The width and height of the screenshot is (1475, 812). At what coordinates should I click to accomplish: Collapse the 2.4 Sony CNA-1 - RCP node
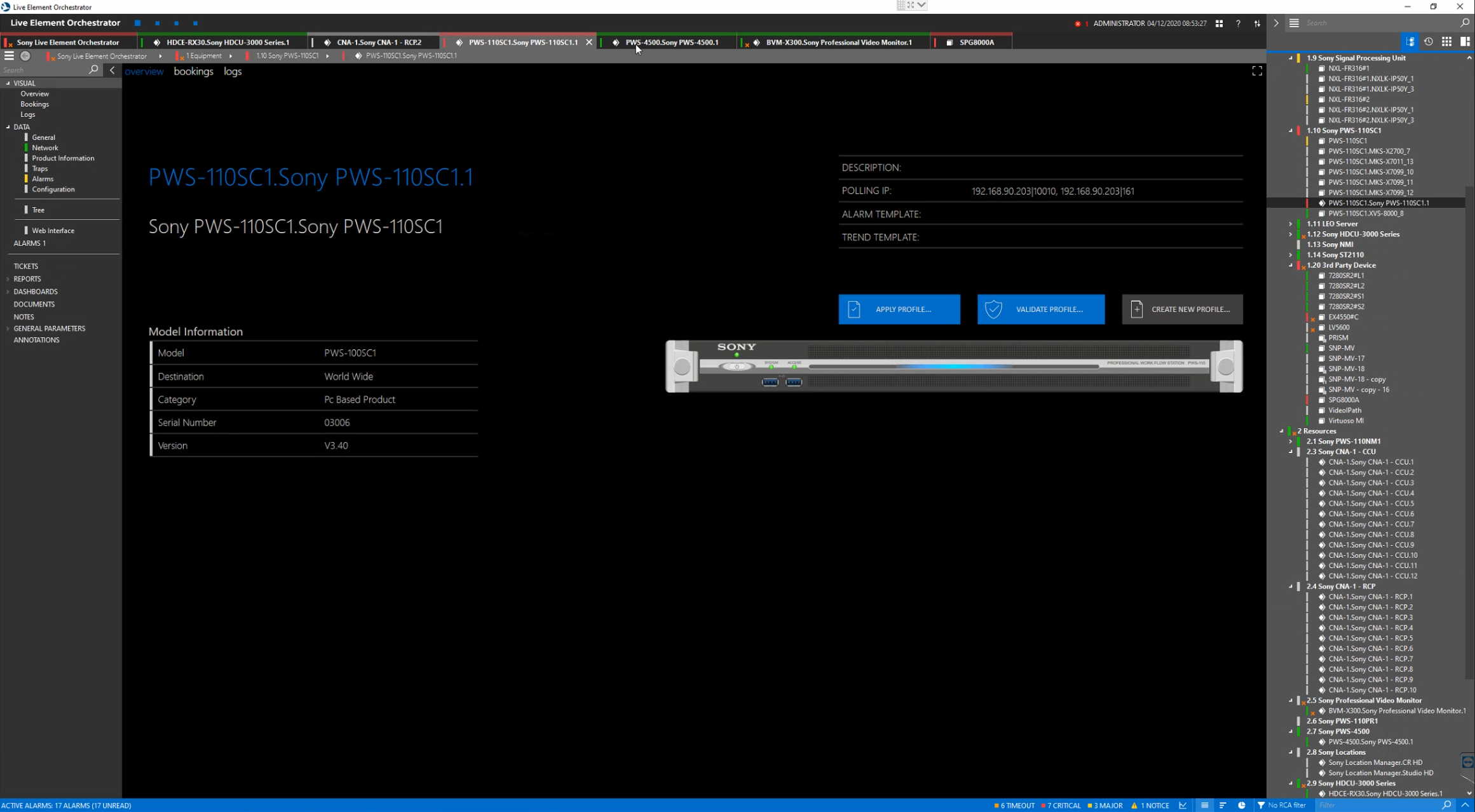1291,586
